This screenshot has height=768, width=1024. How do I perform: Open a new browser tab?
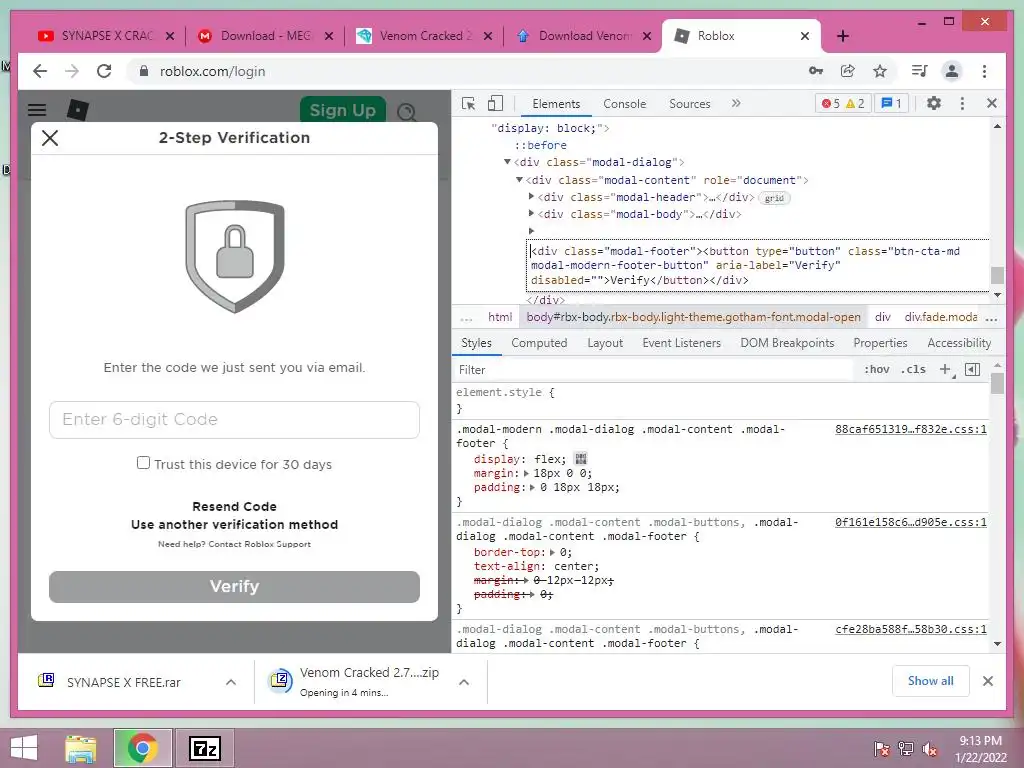click(842, 36)
